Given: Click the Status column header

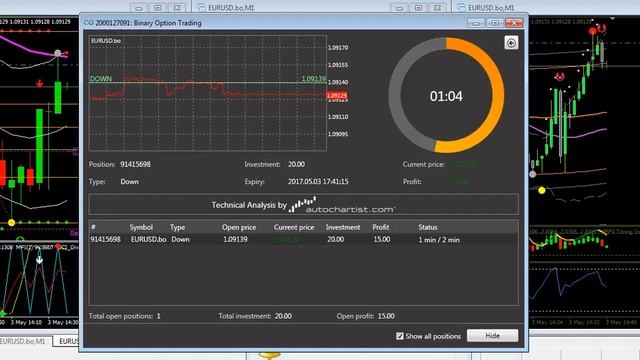Looking at the screenshot, I should coord(427,227).
